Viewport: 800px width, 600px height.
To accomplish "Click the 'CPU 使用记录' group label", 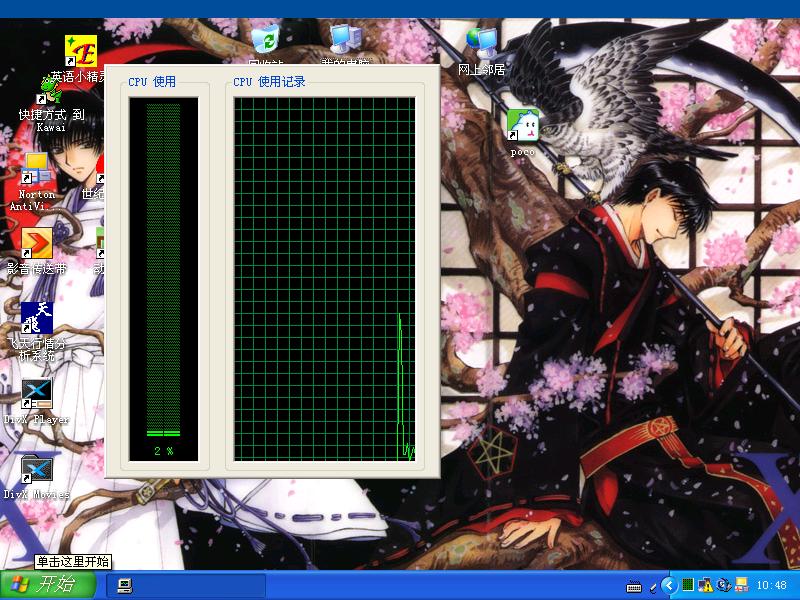I will coord(269,82).
